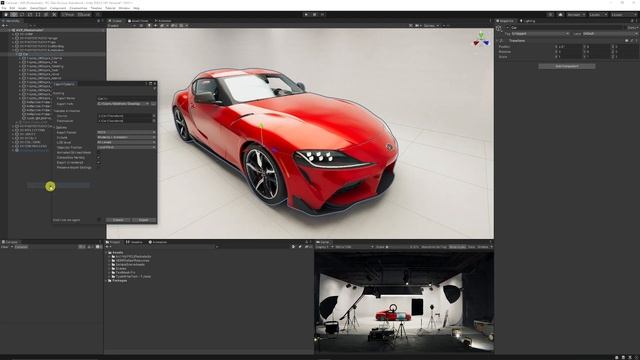Viewport: 640px width, 360px height.
Task: Open the Object Position dropdown
Action: (x=126, y=147)
